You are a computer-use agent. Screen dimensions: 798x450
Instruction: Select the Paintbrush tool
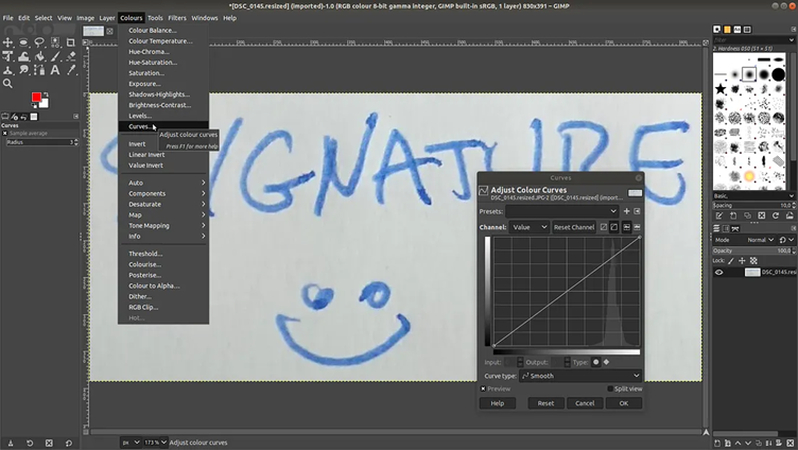click(55, 56)
